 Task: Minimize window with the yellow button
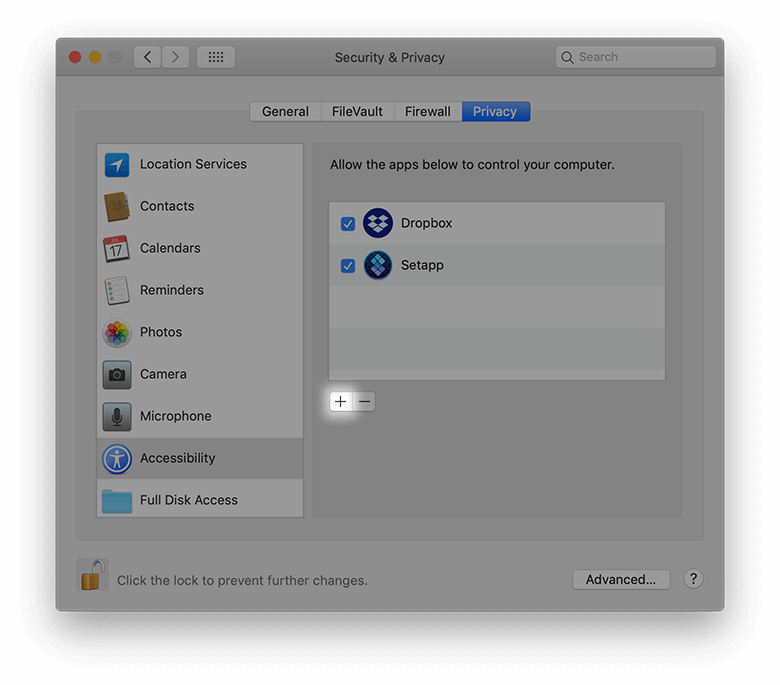pos(95,57)
